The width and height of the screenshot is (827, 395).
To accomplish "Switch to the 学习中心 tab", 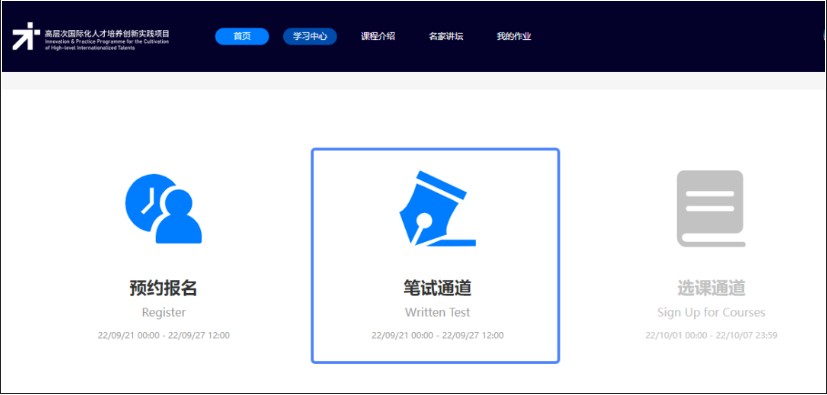I will (x=310, y=36).
